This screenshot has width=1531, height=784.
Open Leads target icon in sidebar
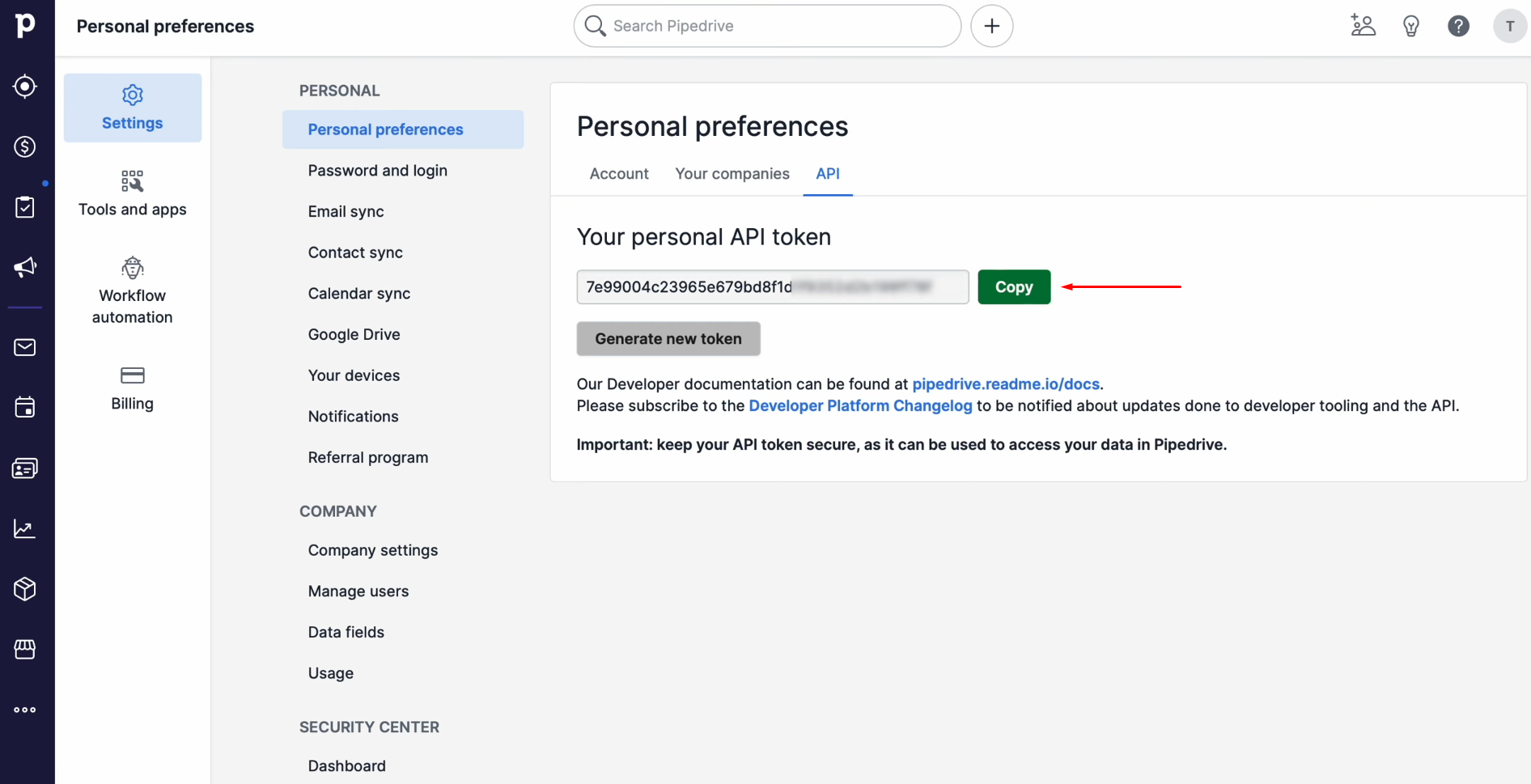click(25, 86)
